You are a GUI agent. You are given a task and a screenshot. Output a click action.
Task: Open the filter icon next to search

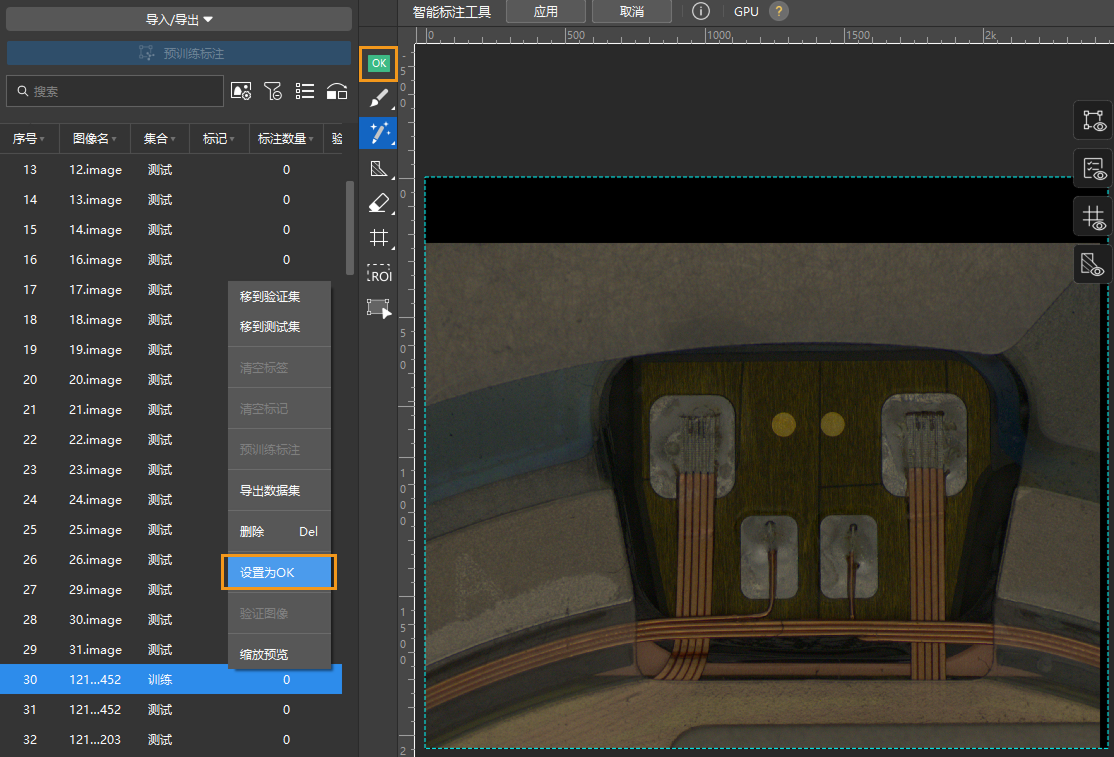pyautogui.click(x=273, y=91)
